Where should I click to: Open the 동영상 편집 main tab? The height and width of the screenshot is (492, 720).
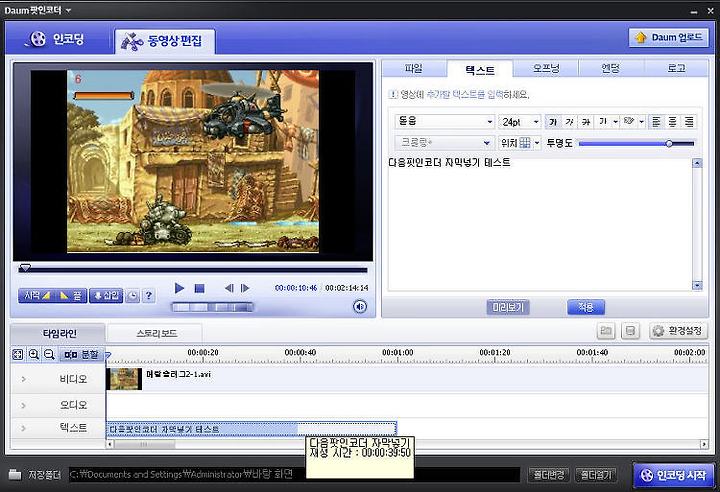tap(164, 41)
